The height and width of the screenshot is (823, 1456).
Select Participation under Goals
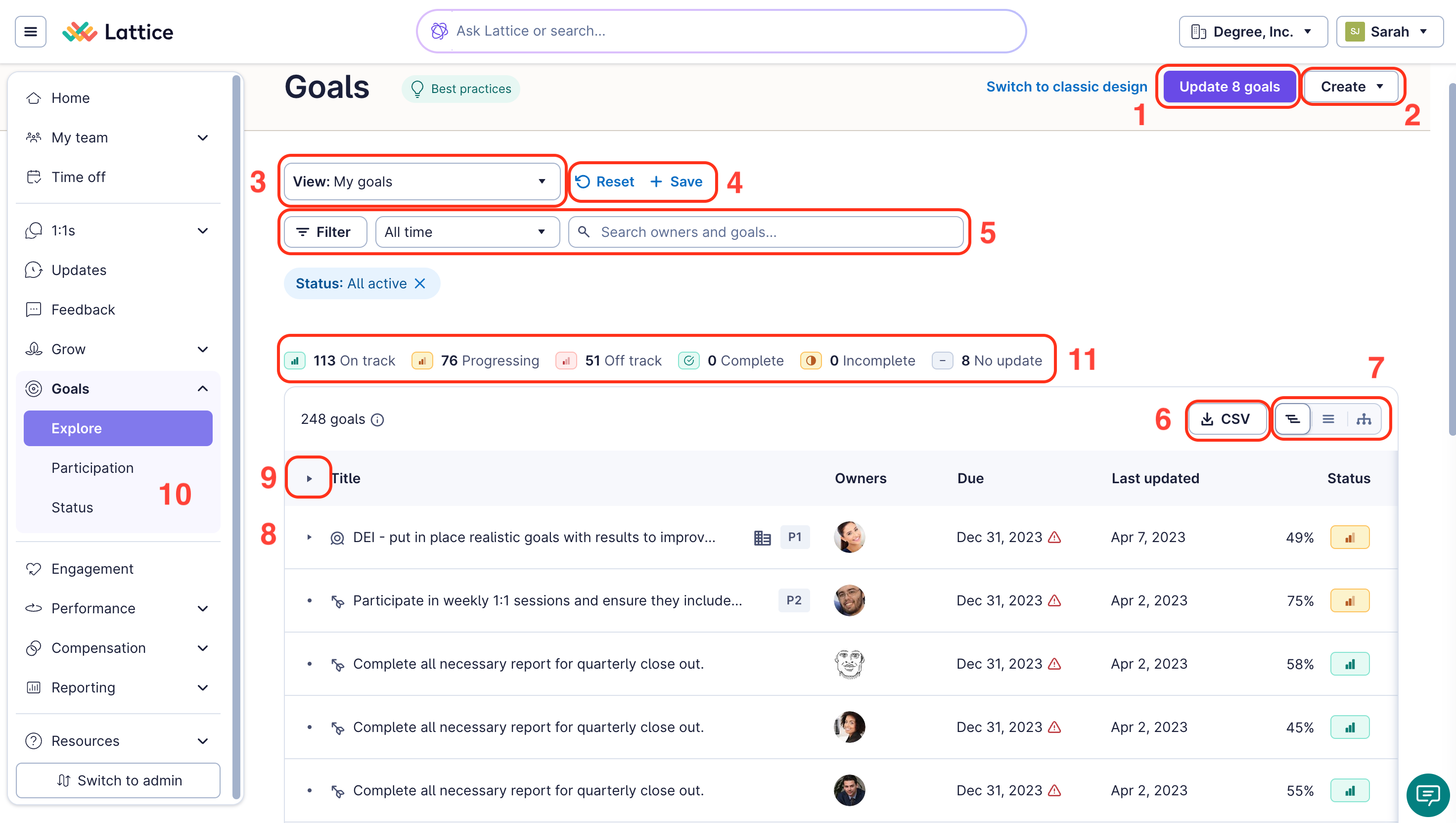92,467
